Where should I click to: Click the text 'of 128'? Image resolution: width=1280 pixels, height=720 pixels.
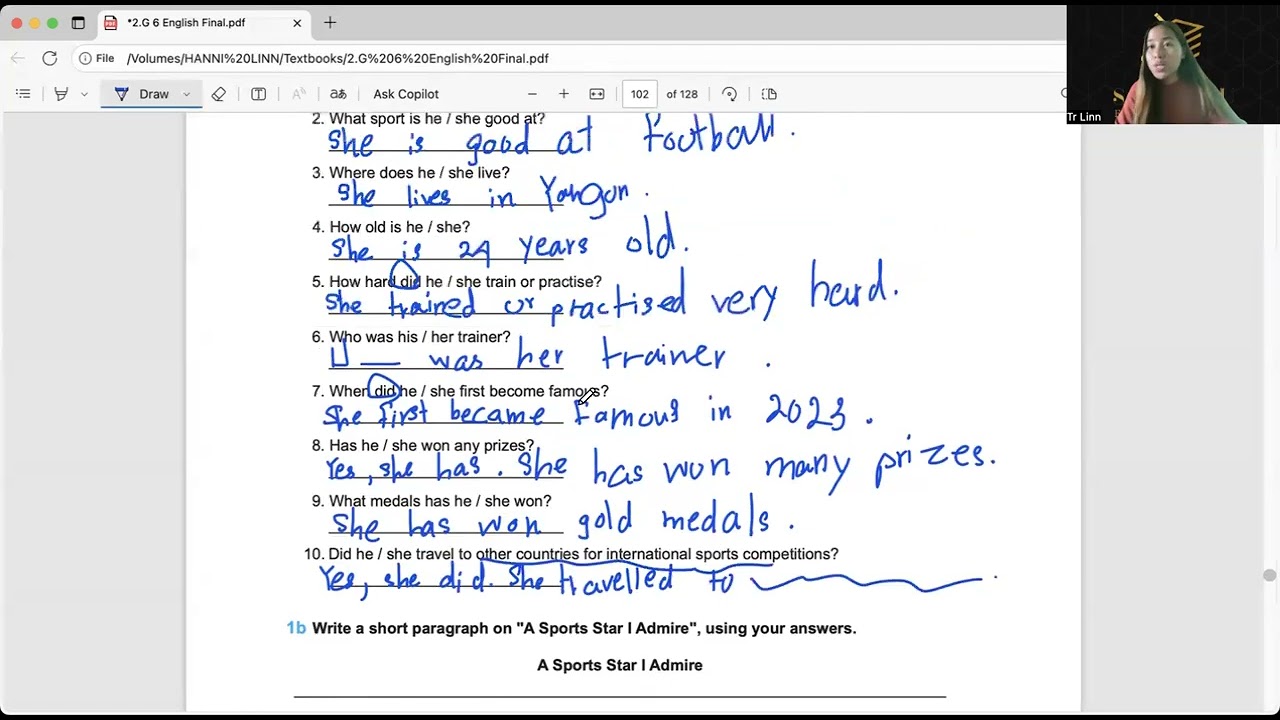pos(682,94)
